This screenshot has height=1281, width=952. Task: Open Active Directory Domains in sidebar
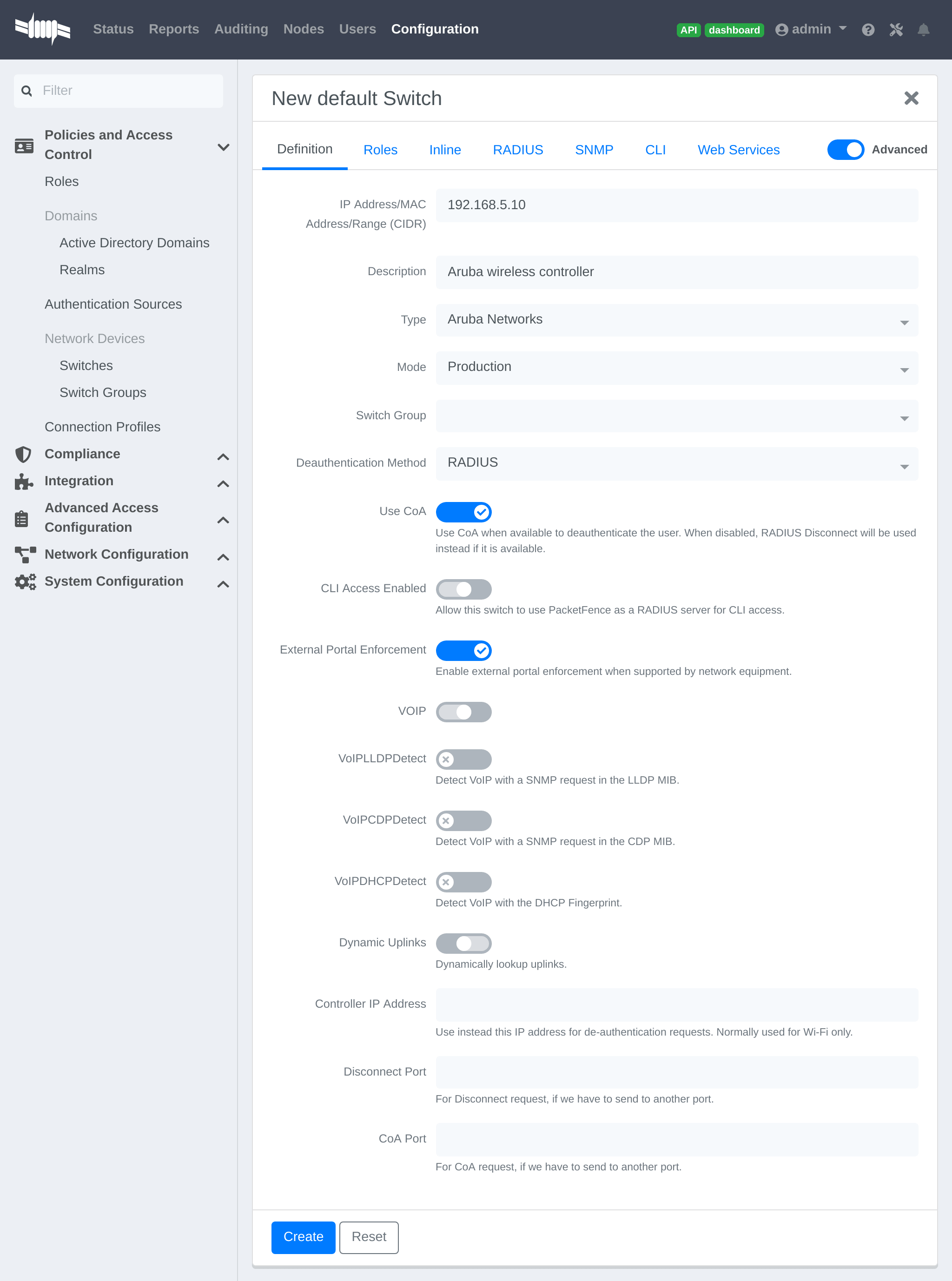coord(134,243)
